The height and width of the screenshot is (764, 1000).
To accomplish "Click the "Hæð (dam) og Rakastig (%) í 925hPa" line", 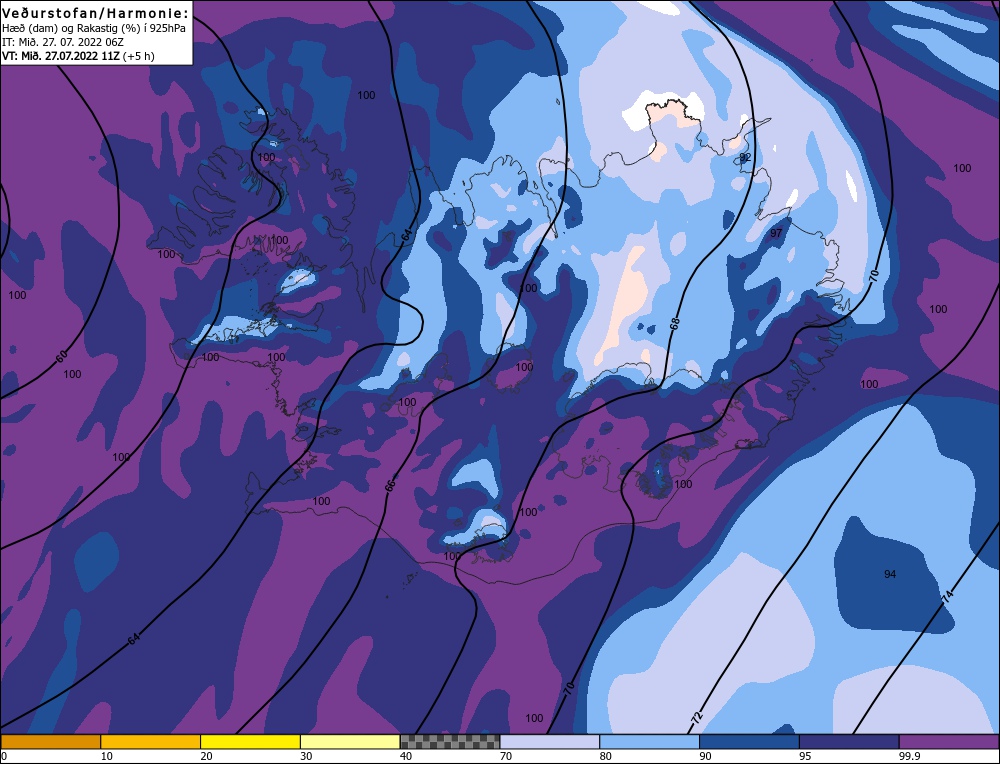I will tap(94, 29).
